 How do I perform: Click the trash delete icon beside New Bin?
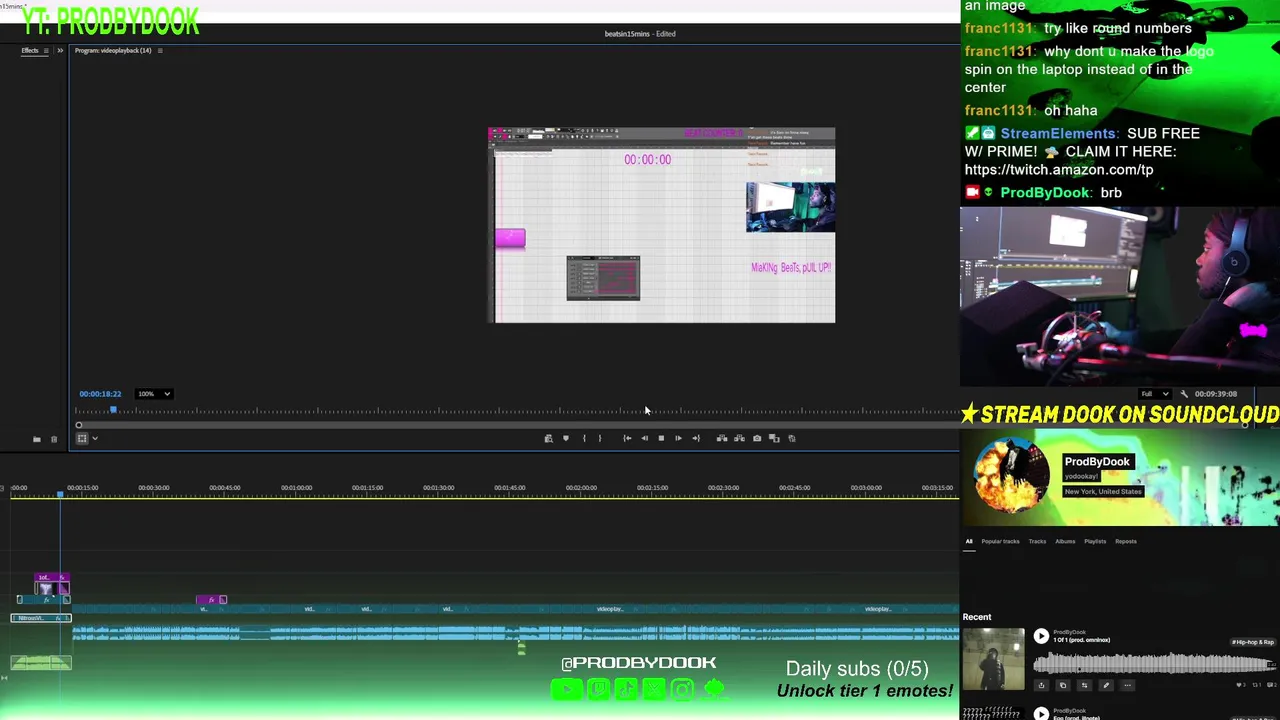pyautogui.click(x=54, y=439)
